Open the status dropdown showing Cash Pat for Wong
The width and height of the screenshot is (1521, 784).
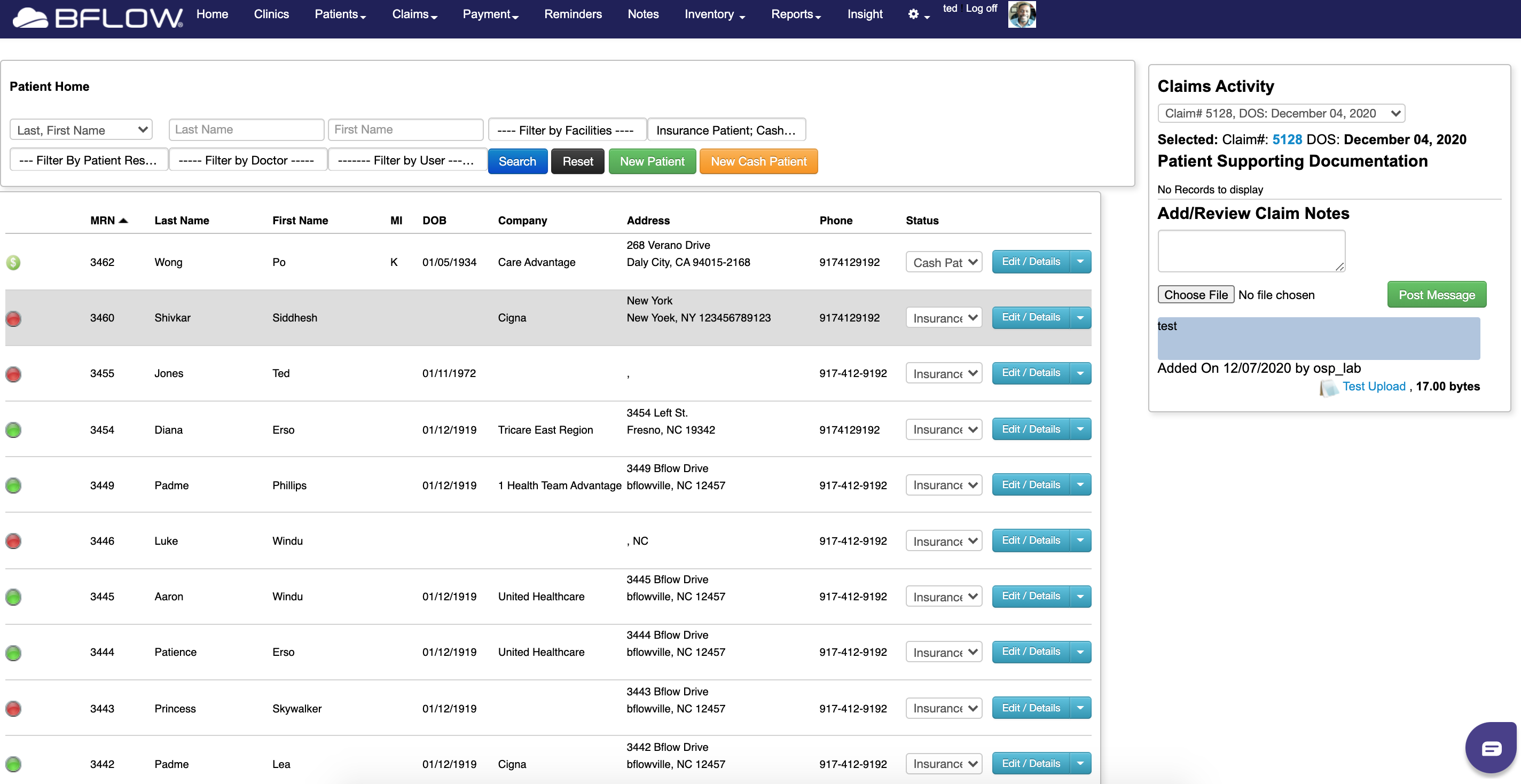coord(943,262)
